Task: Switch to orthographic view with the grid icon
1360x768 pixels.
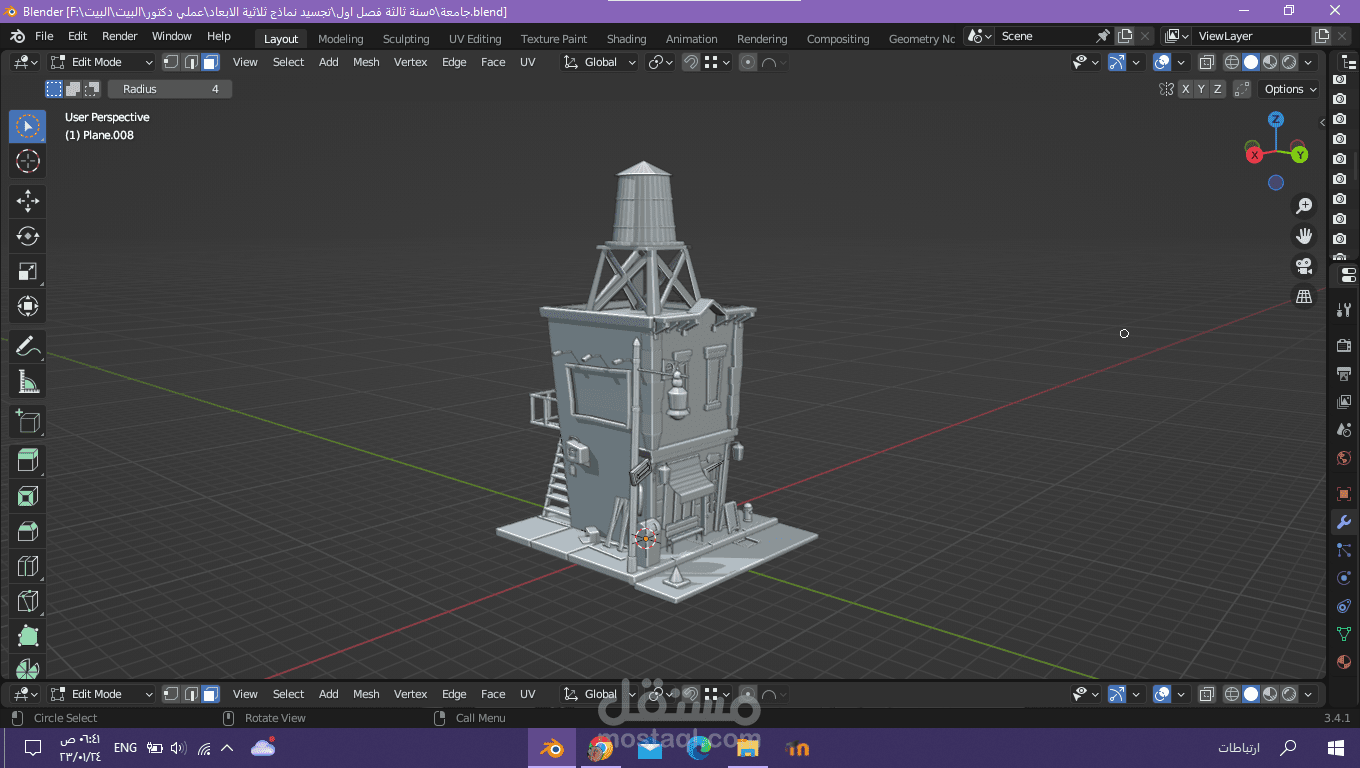Action: (x=1304, y=296)
